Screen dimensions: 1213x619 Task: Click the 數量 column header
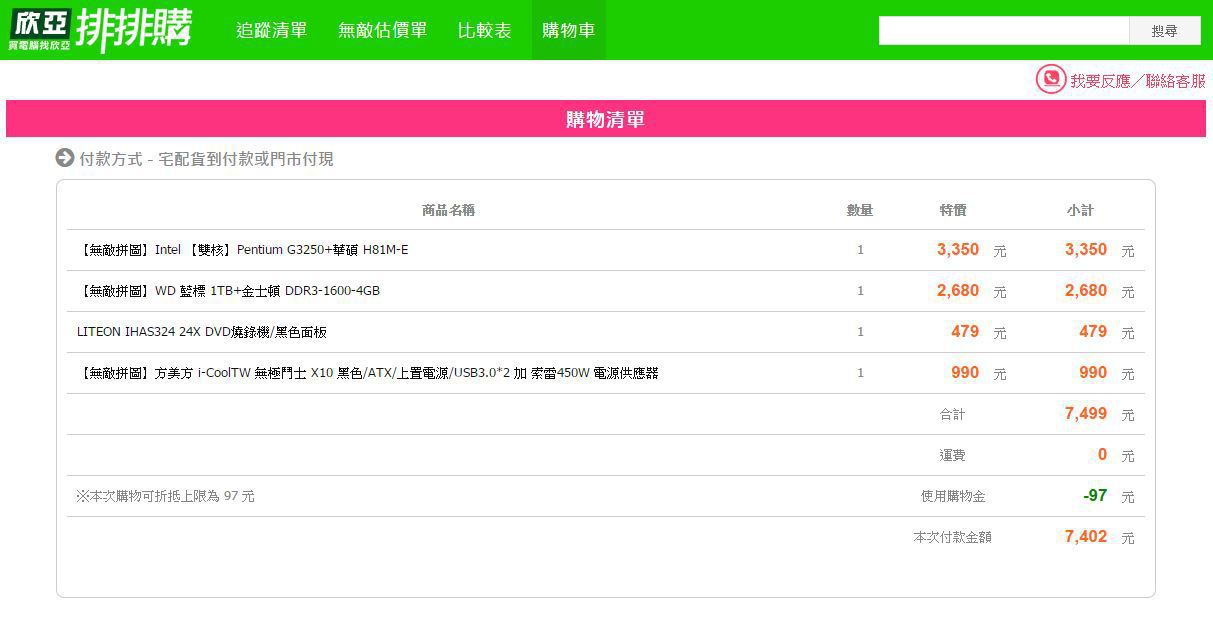point(860,210)
